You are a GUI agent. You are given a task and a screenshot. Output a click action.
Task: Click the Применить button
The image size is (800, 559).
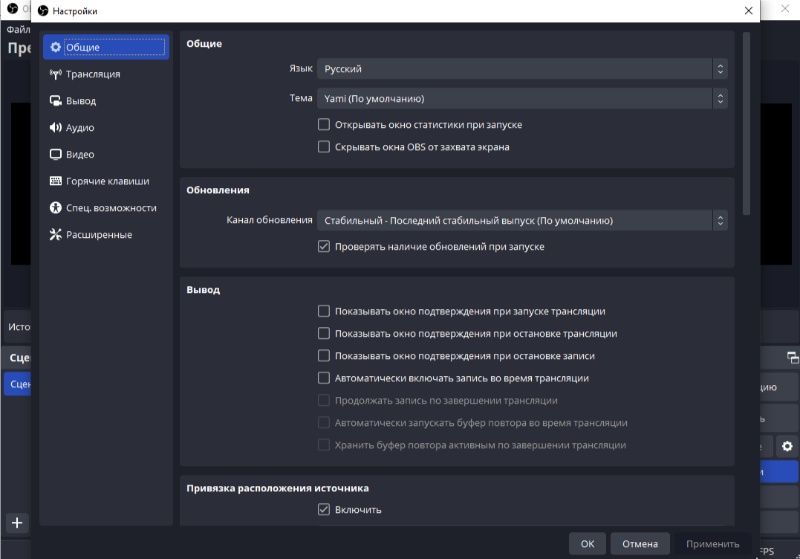click(x=712, y=544)
